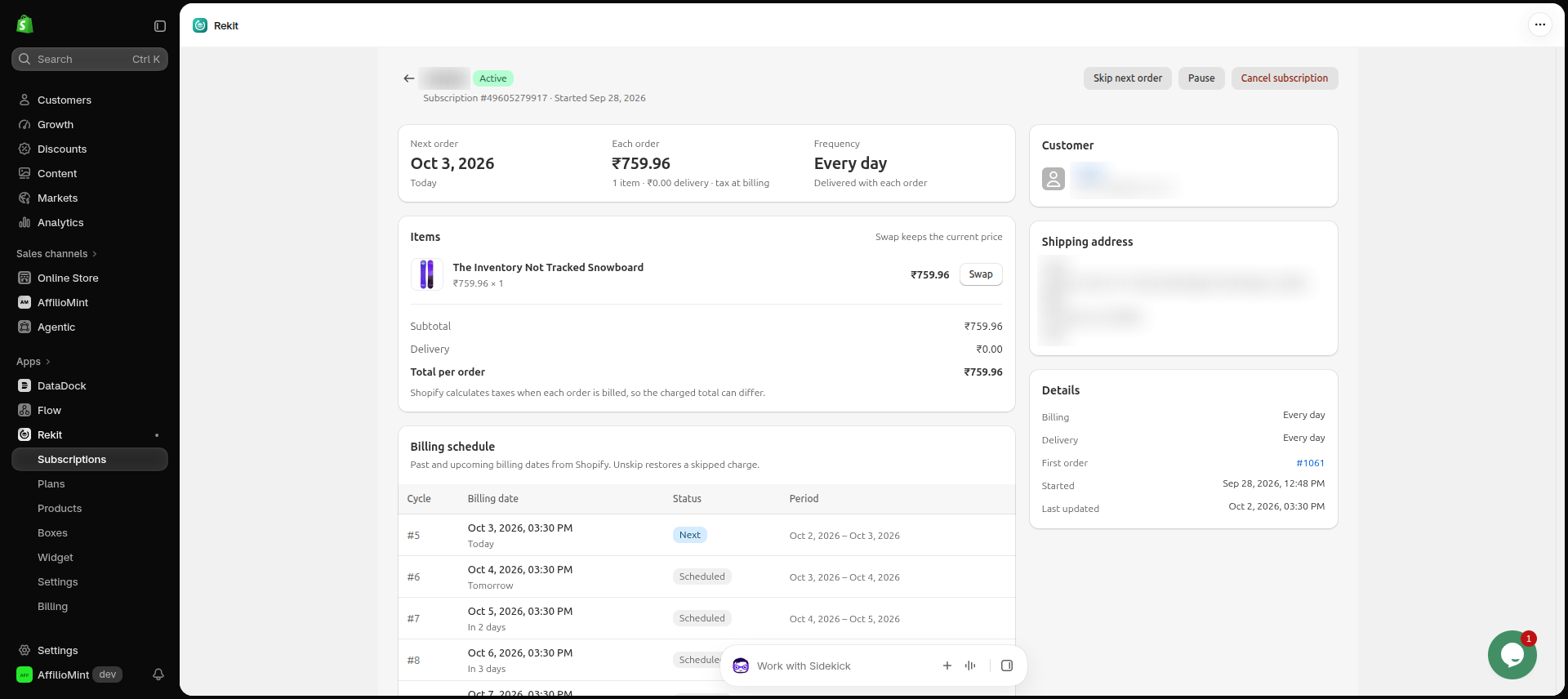
Task: Open first order link #1061
Action: tap(1310, 463)
